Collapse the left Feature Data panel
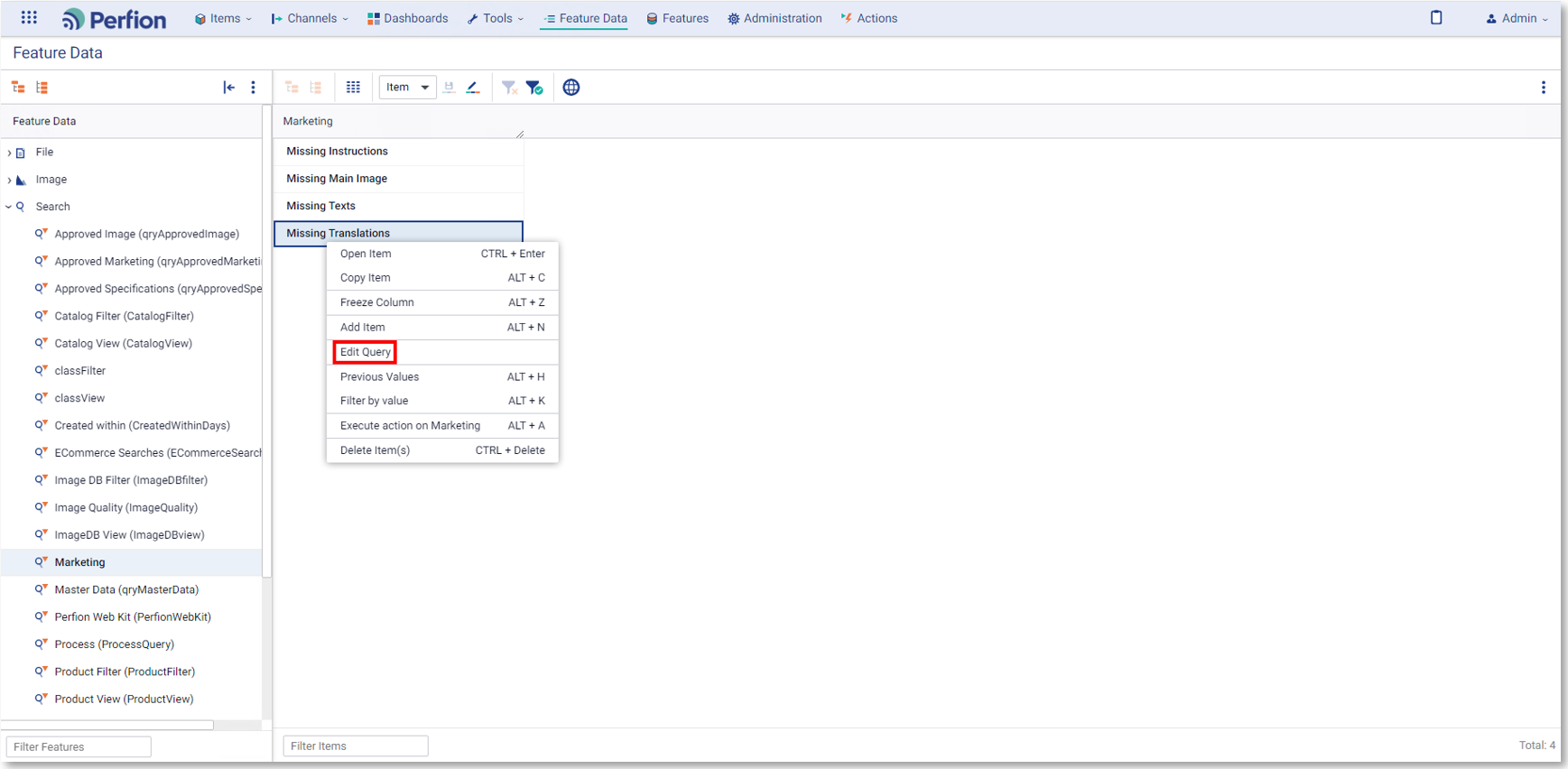The height and width of the screenshot is (769, 1568). (228, 88)
